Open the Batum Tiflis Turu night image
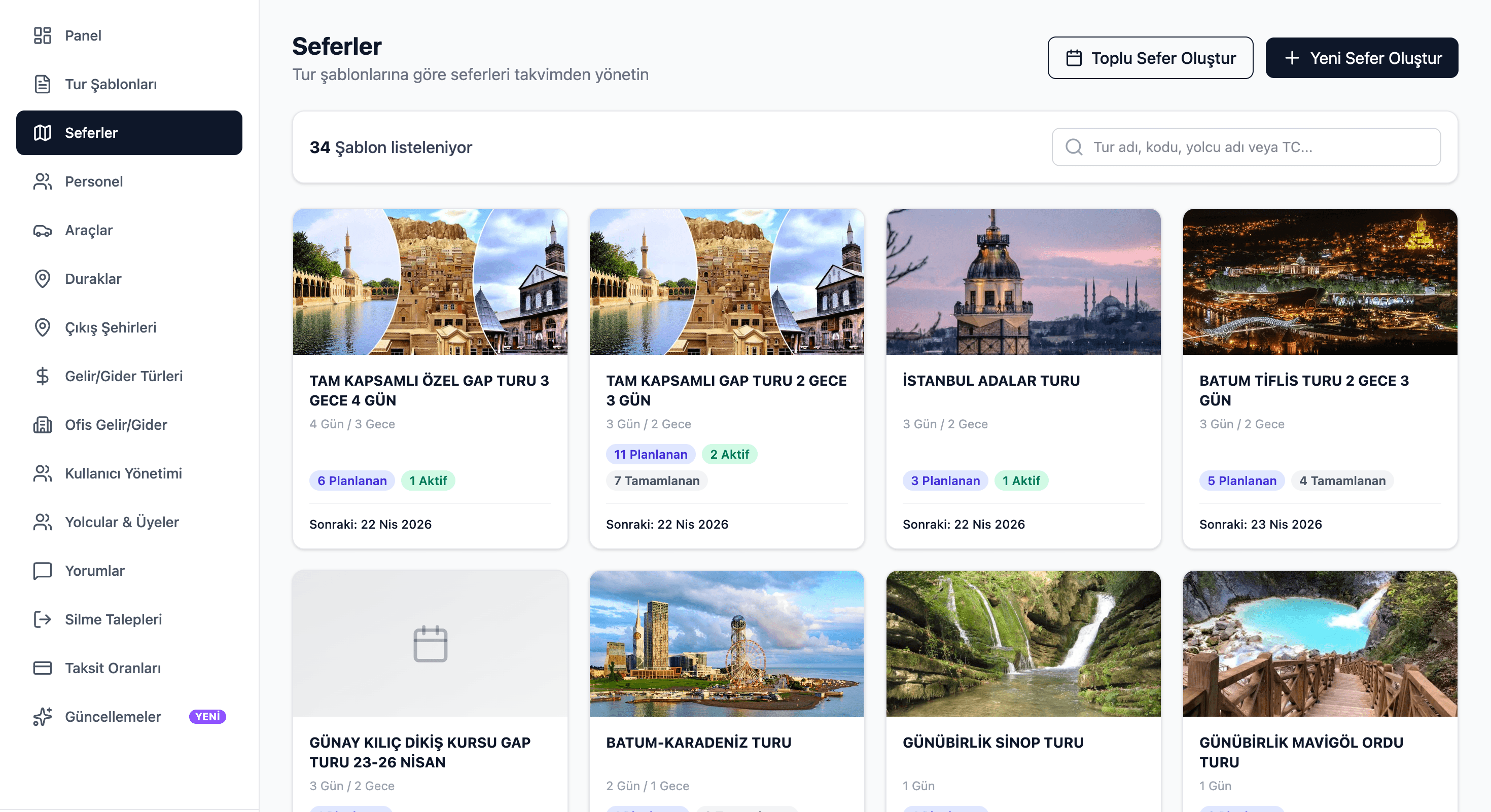This screenshot has width=1491, height=812. [1320, 282]
